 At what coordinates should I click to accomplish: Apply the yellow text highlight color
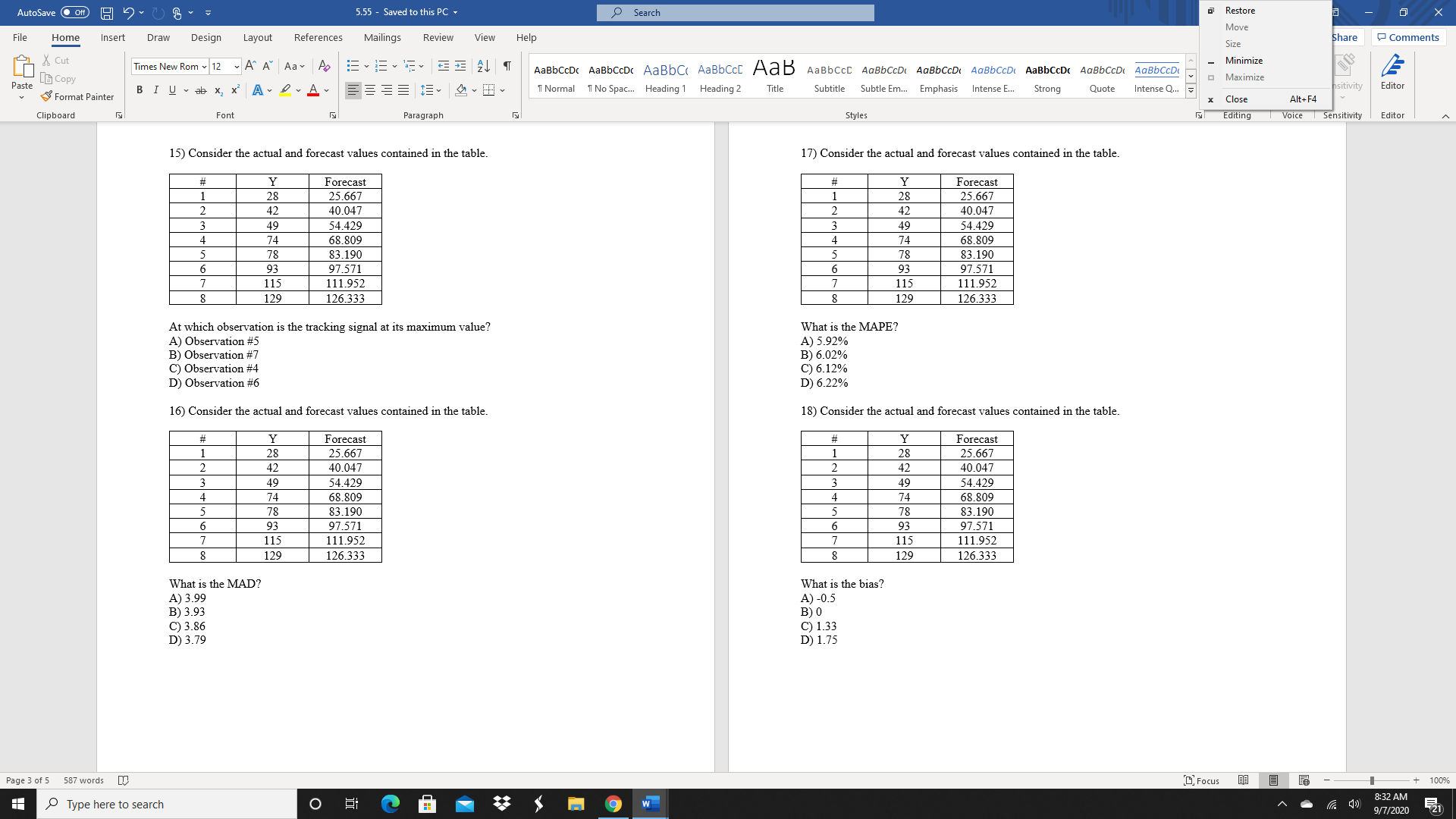coord(285,90)
